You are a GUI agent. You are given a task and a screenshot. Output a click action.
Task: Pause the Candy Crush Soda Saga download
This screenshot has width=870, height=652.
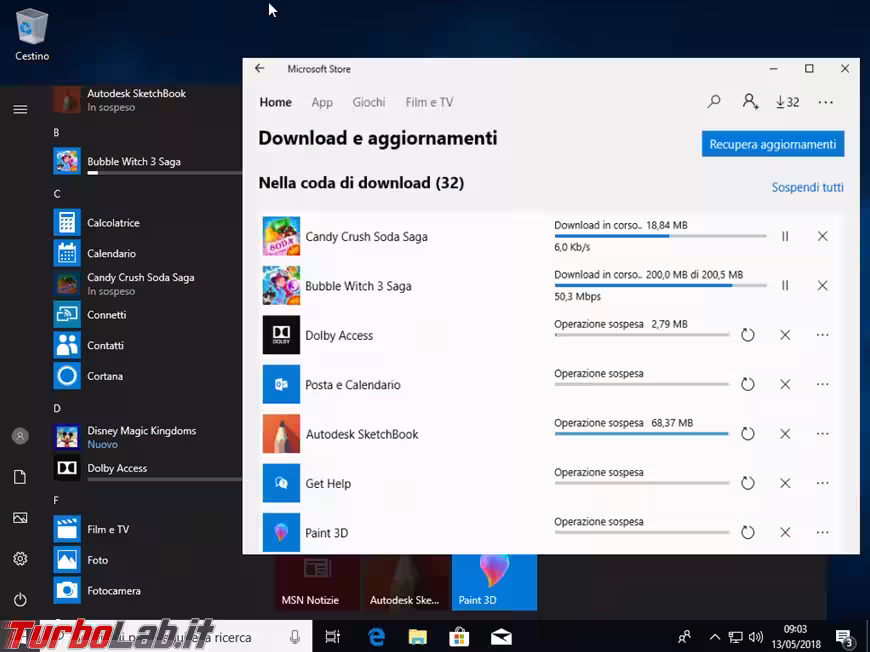click(785, 237)
